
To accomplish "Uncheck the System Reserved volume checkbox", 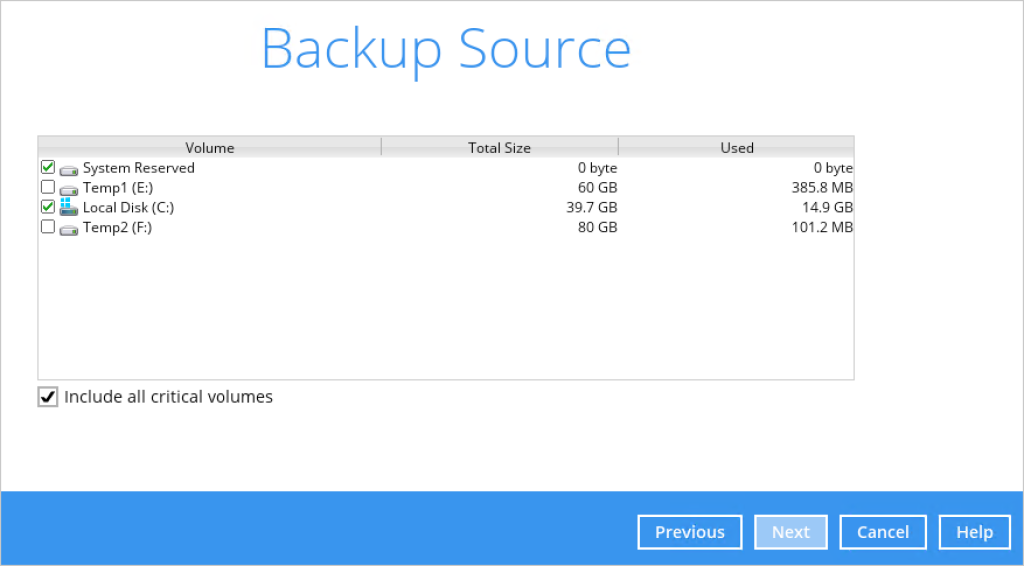I will (48, 167).
